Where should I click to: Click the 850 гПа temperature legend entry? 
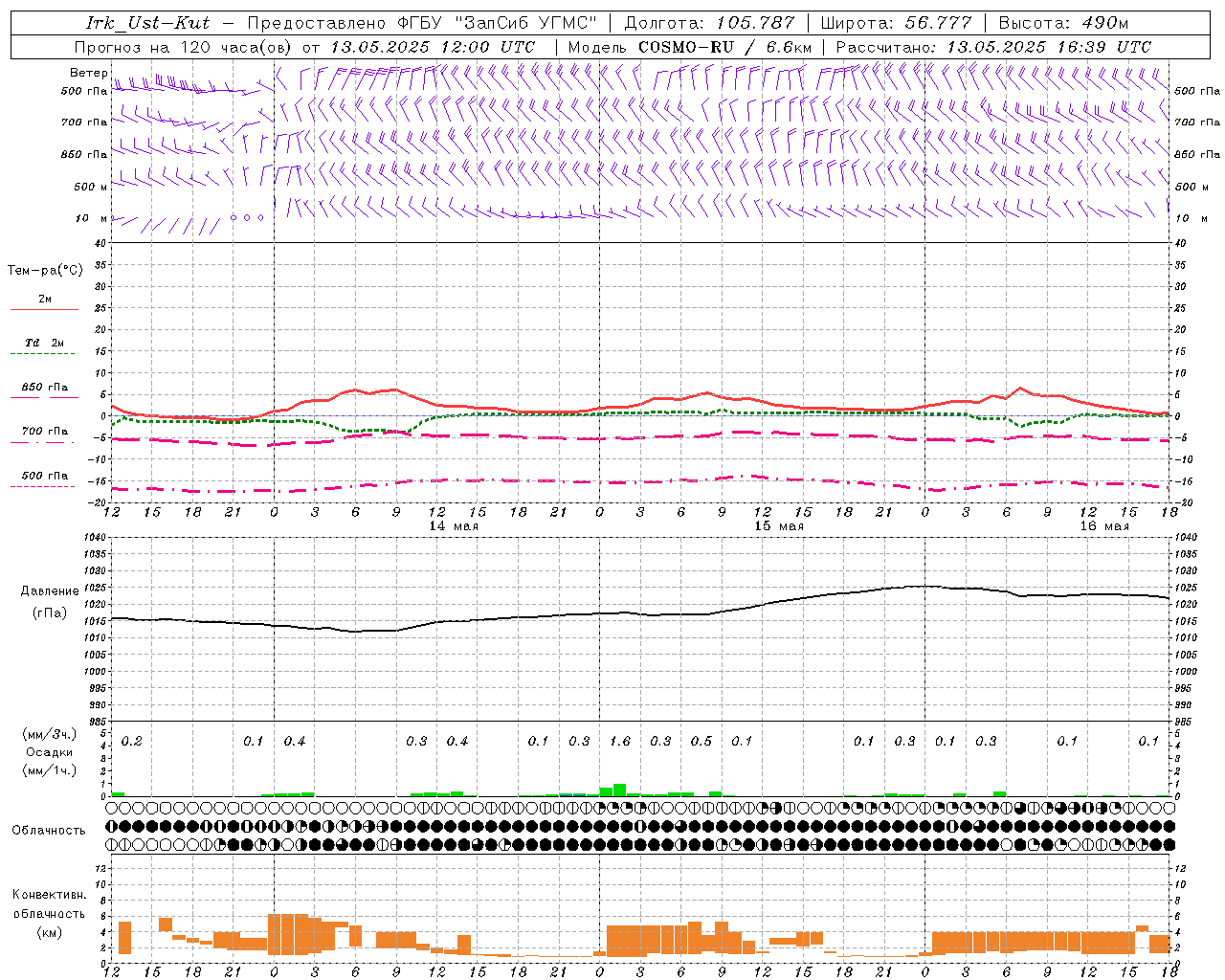click(44, 388)
